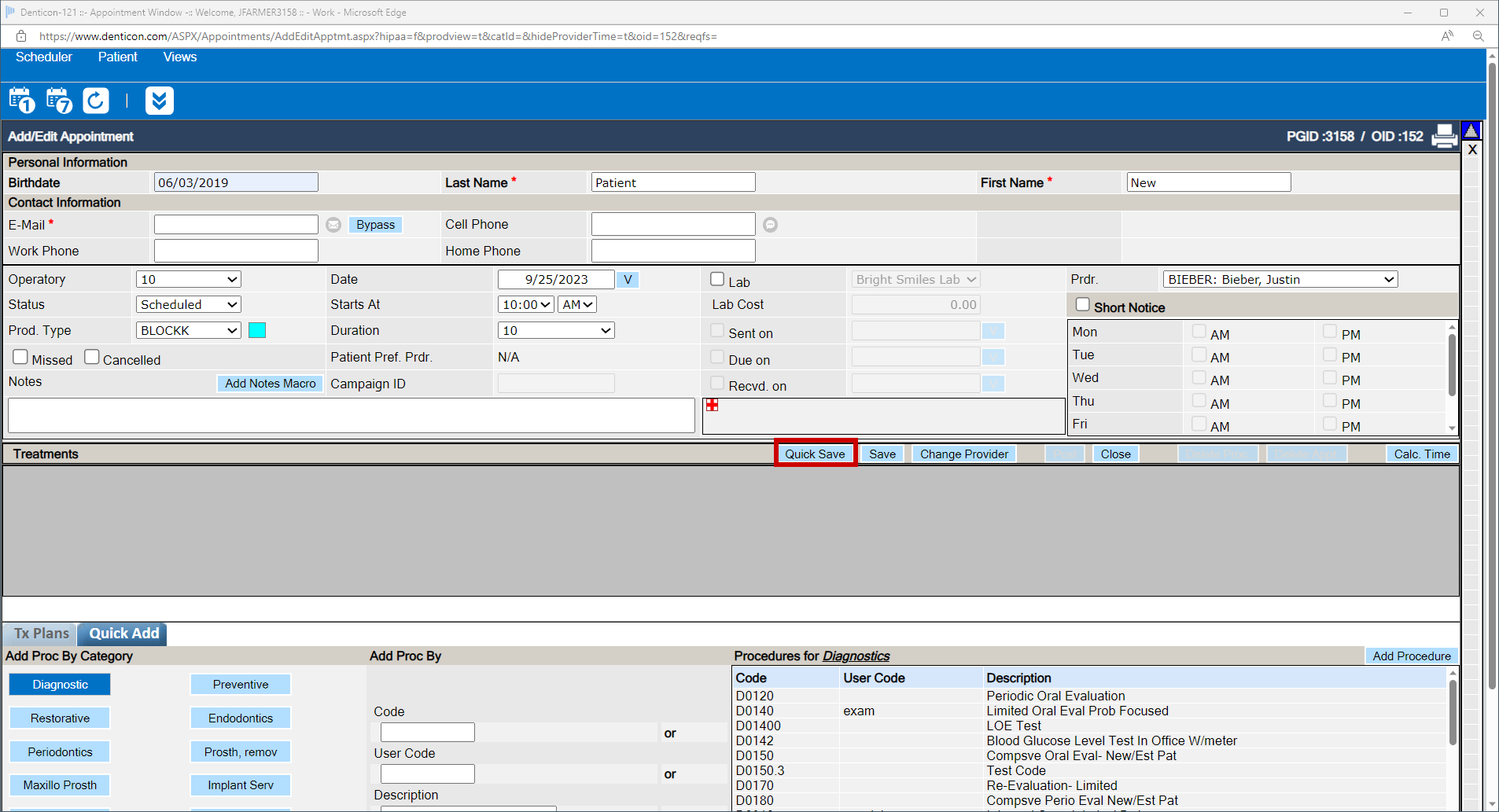The image size is (1499, 812).
Task: Click the refresh appointments icon
Action: coord(95,100)
